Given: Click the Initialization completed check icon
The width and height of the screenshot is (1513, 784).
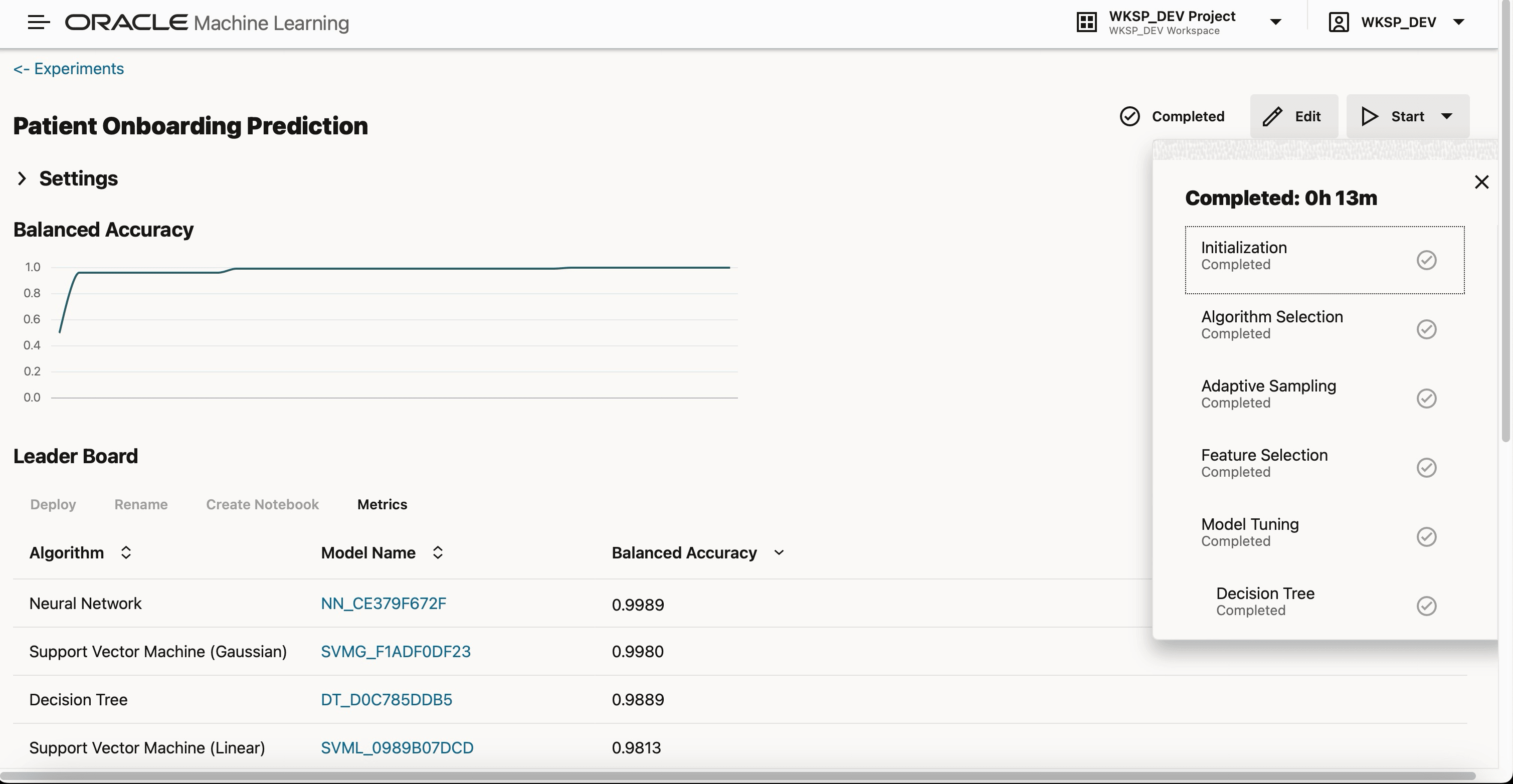Looking at the screenshot, I should coord(1426,260).
